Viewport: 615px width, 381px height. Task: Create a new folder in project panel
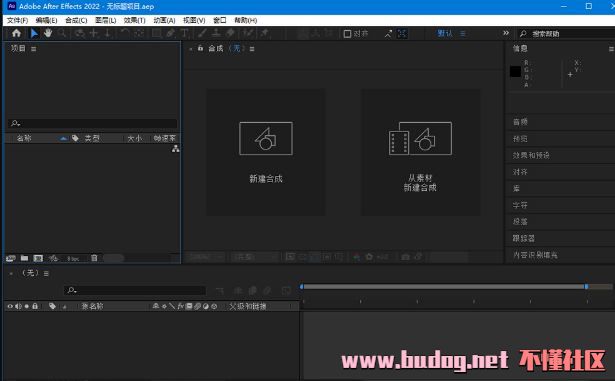coord(24,258)
